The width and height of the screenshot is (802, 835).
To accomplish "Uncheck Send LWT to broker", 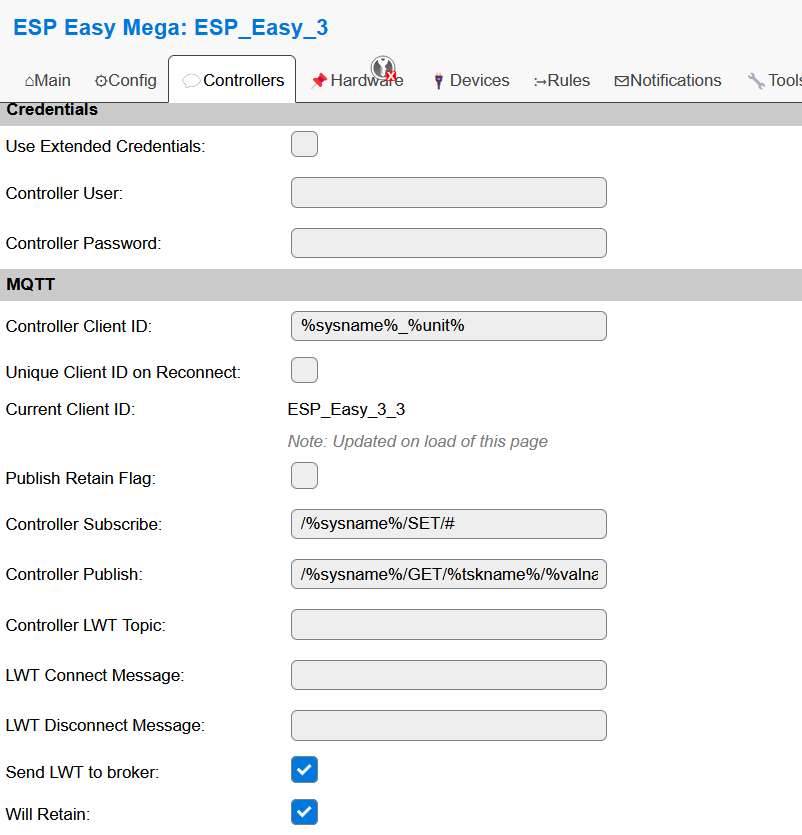I will click(304, 769).
